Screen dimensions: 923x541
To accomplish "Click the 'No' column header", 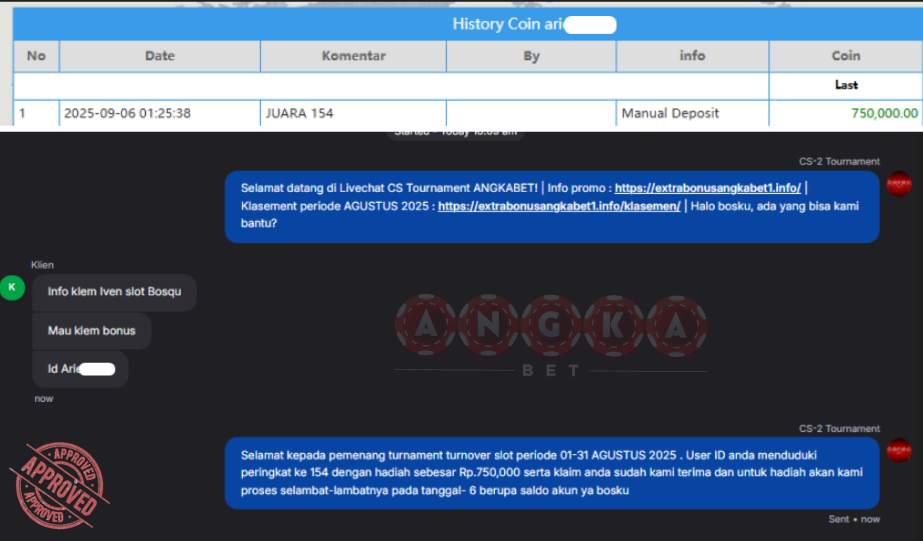I will (x=36, y=56).
